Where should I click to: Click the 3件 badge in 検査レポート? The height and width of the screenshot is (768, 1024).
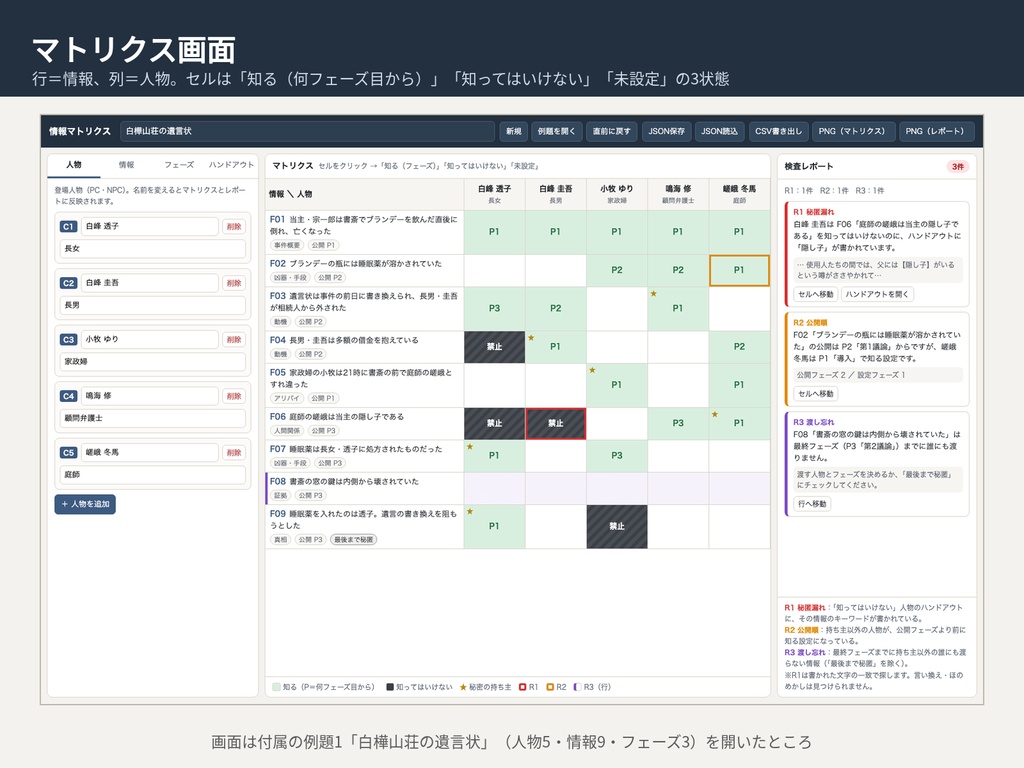(x=957, y=167)
